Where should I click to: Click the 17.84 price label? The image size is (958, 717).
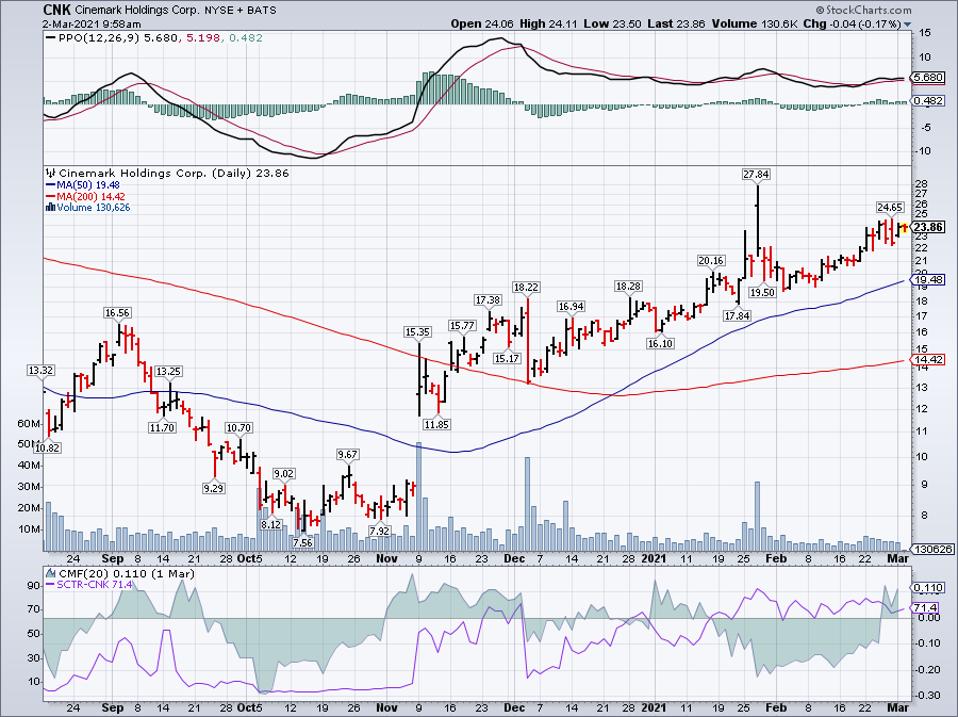(737, 316)
